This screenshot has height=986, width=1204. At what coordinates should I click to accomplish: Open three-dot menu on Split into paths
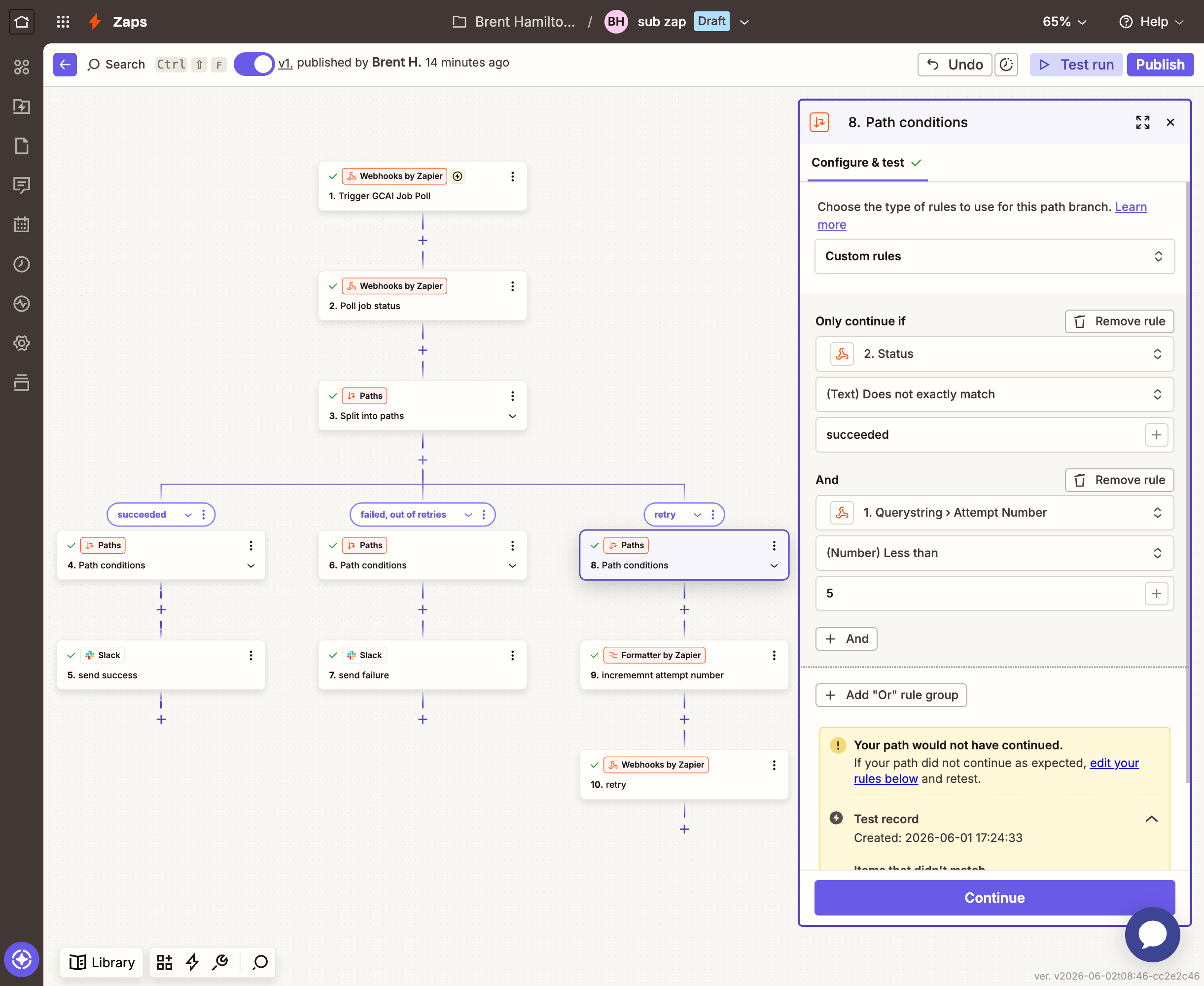pos(512,396)
